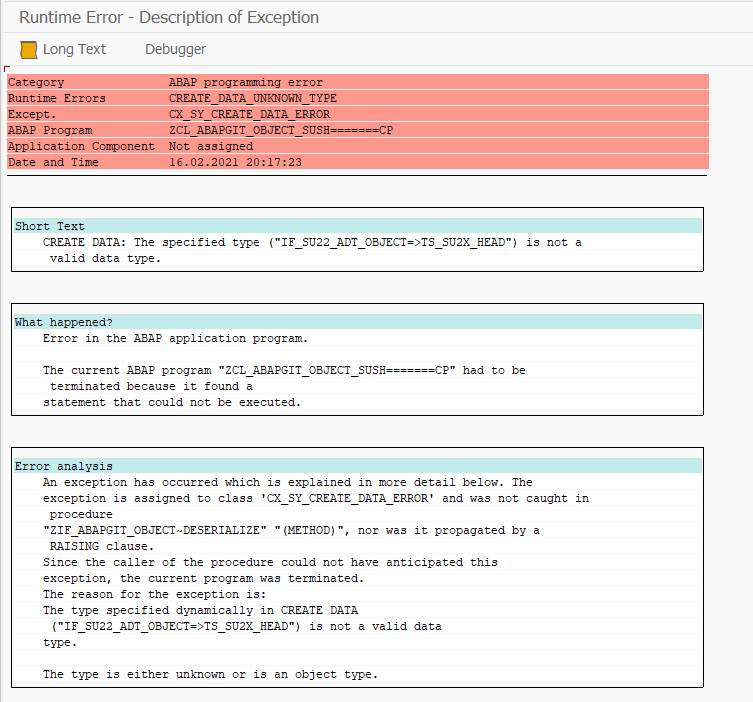Open the Long Text view

click(x=74, y=49)
